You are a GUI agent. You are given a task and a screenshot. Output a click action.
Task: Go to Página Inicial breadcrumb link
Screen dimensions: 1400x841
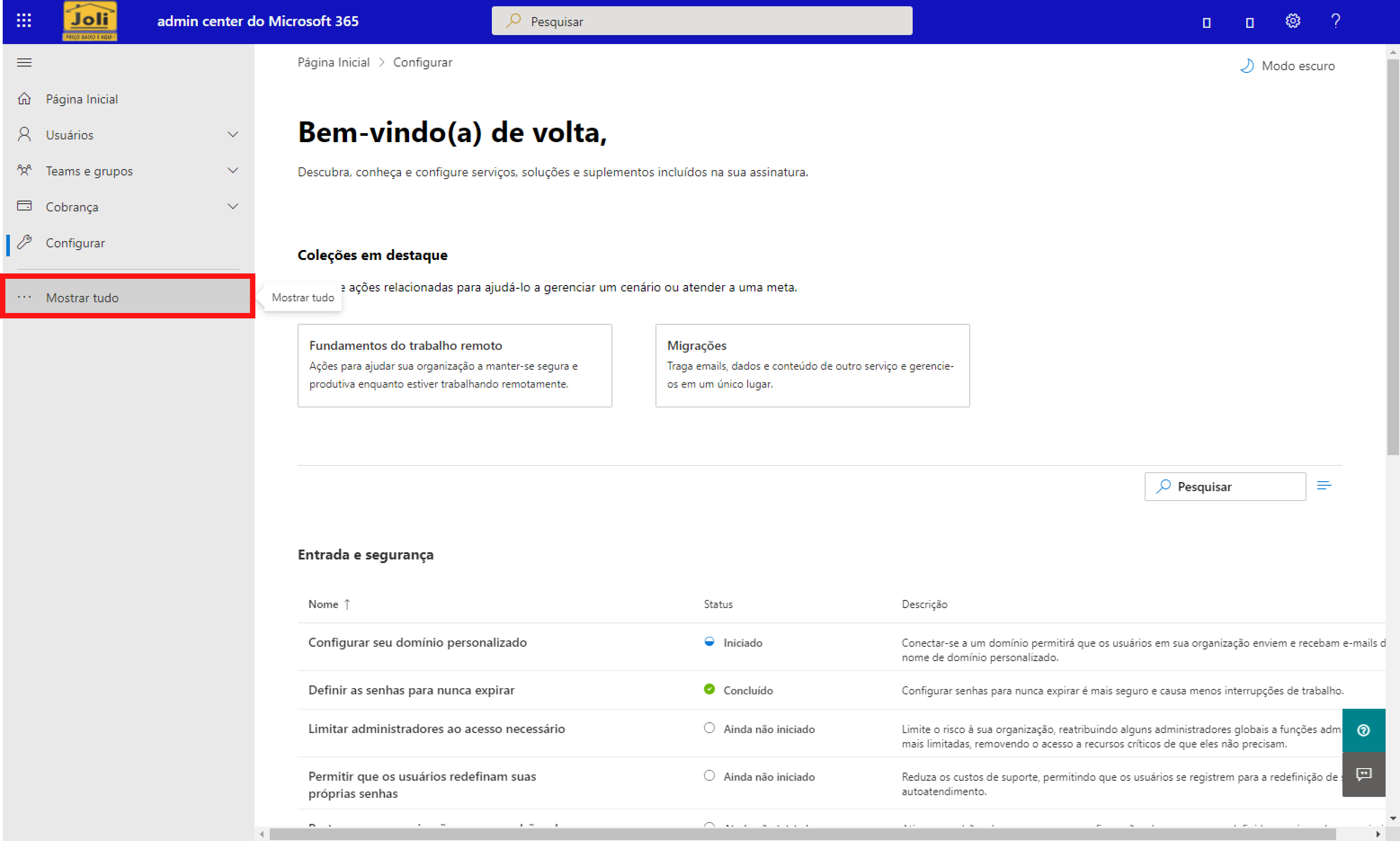click(x=334, y=63)
